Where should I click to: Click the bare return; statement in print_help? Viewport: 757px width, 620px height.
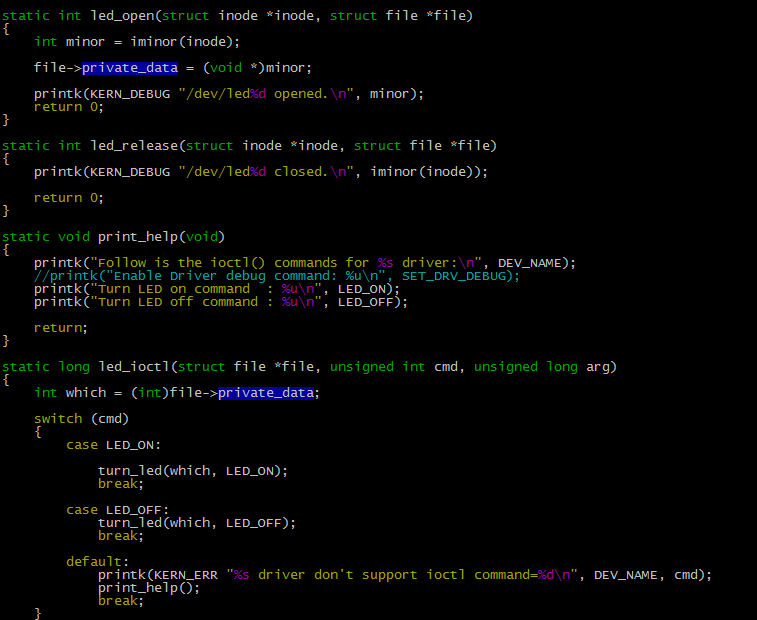pos(61,328)
